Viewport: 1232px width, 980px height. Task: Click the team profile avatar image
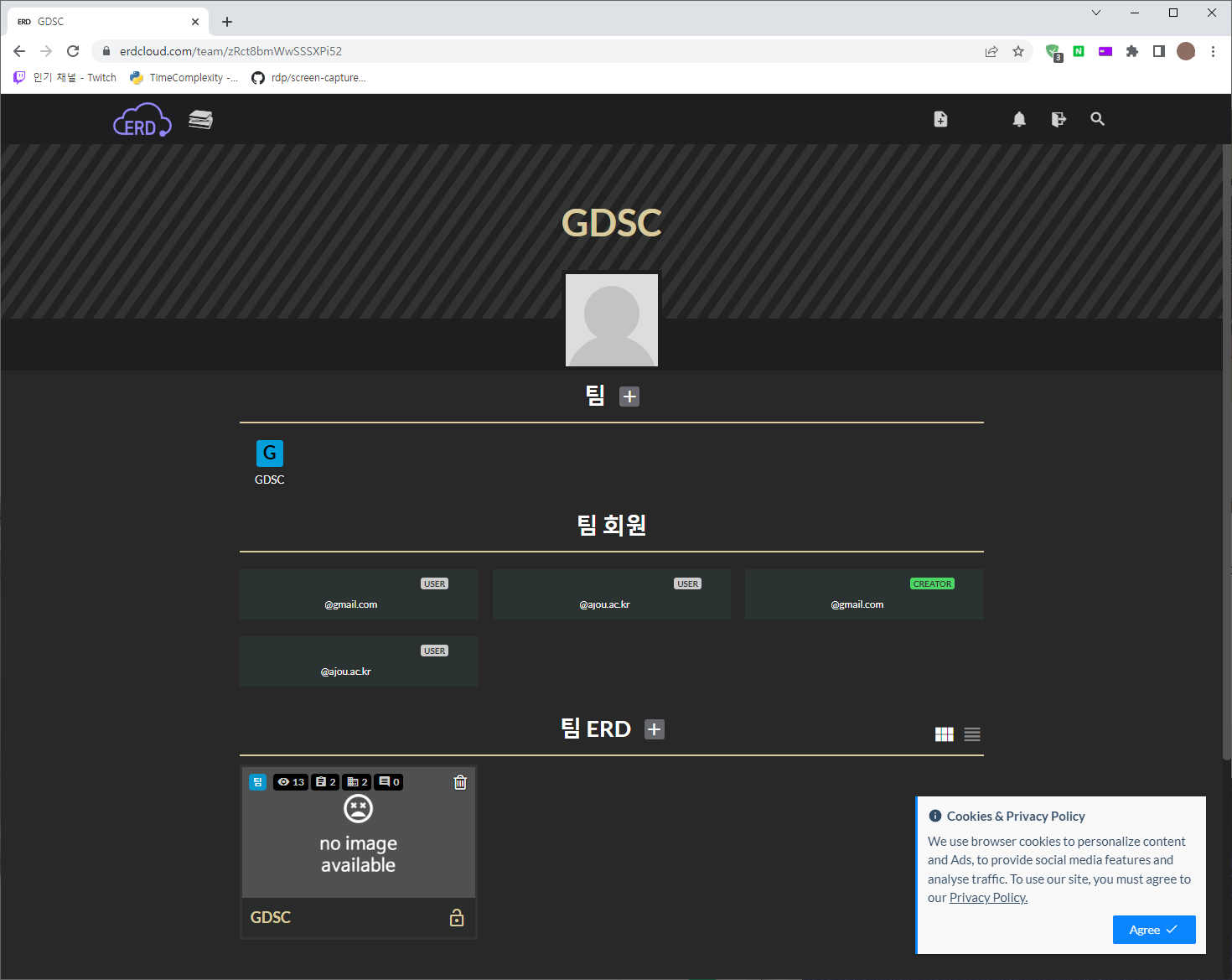pyautogui.click(x=612, y=320)
